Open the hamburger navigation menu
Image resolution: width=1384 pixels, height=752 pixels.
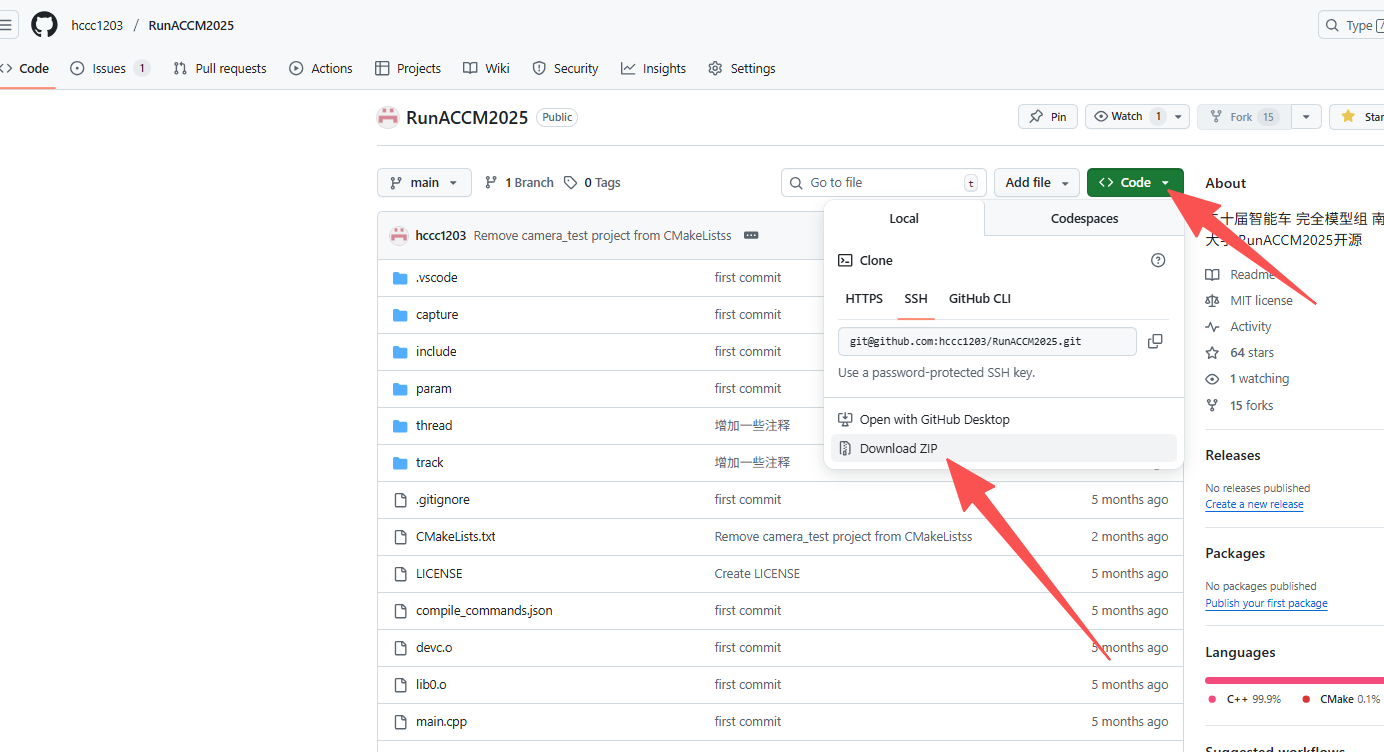[x=8, y=25]
